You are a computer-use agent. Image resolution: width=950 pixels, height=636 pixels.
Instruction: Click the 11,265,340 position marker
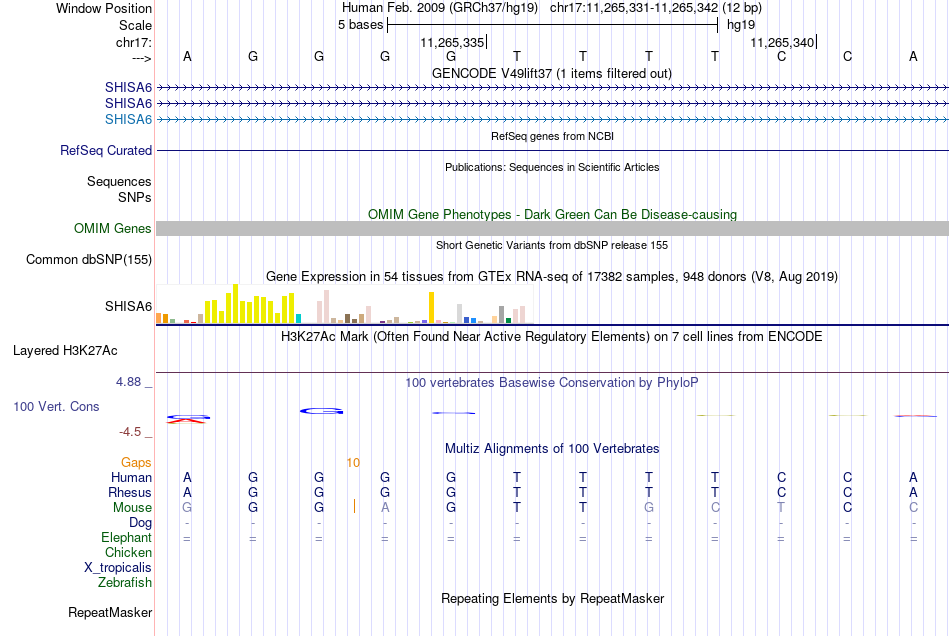783,42
